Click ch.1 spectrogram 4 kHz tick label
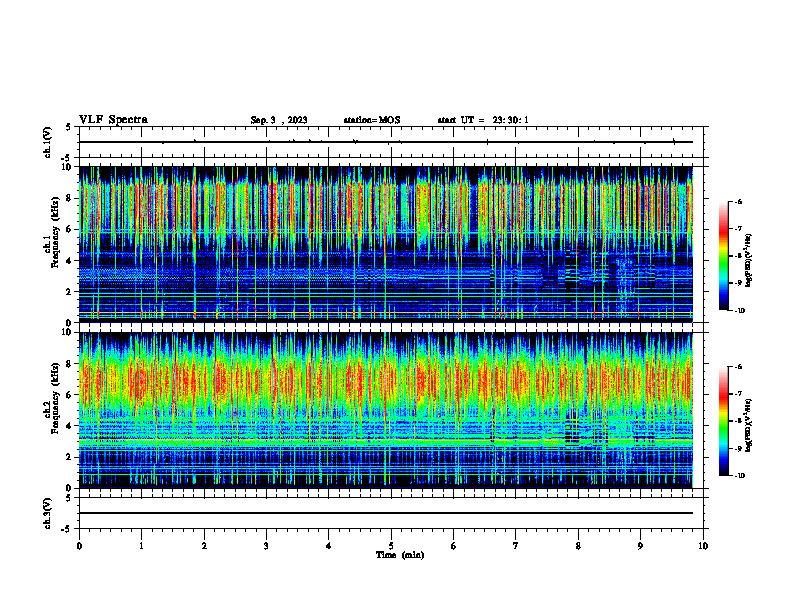Image resolution: width=792 pixels, height=612 pixels. point(70,261)
